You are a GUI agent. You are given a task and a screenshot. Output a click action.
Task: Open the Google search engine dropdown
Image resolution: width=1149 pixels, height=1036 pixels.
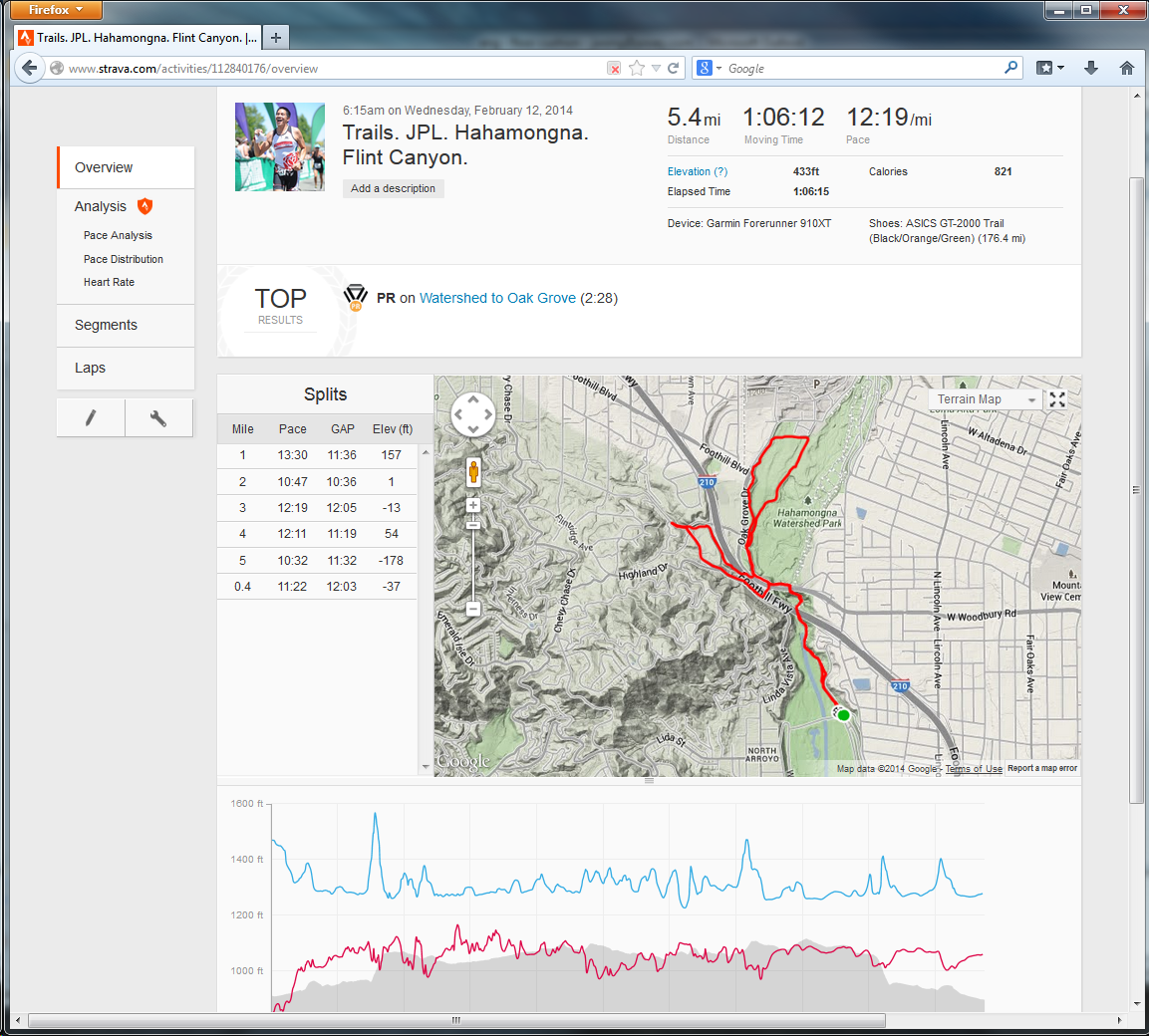pos(709,69)
